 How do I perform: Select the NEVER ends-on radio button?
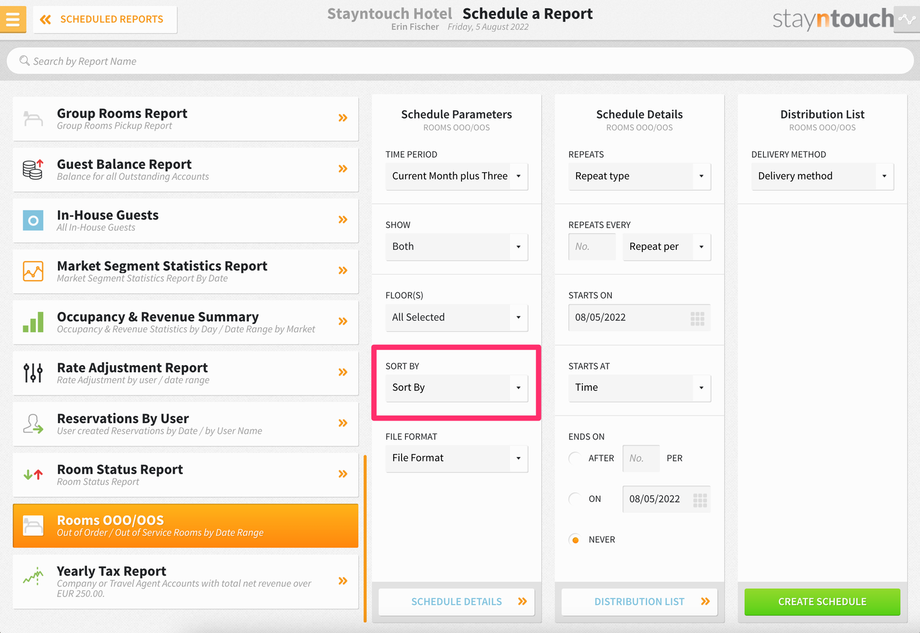pyautogui.click(x=575, y=540)
